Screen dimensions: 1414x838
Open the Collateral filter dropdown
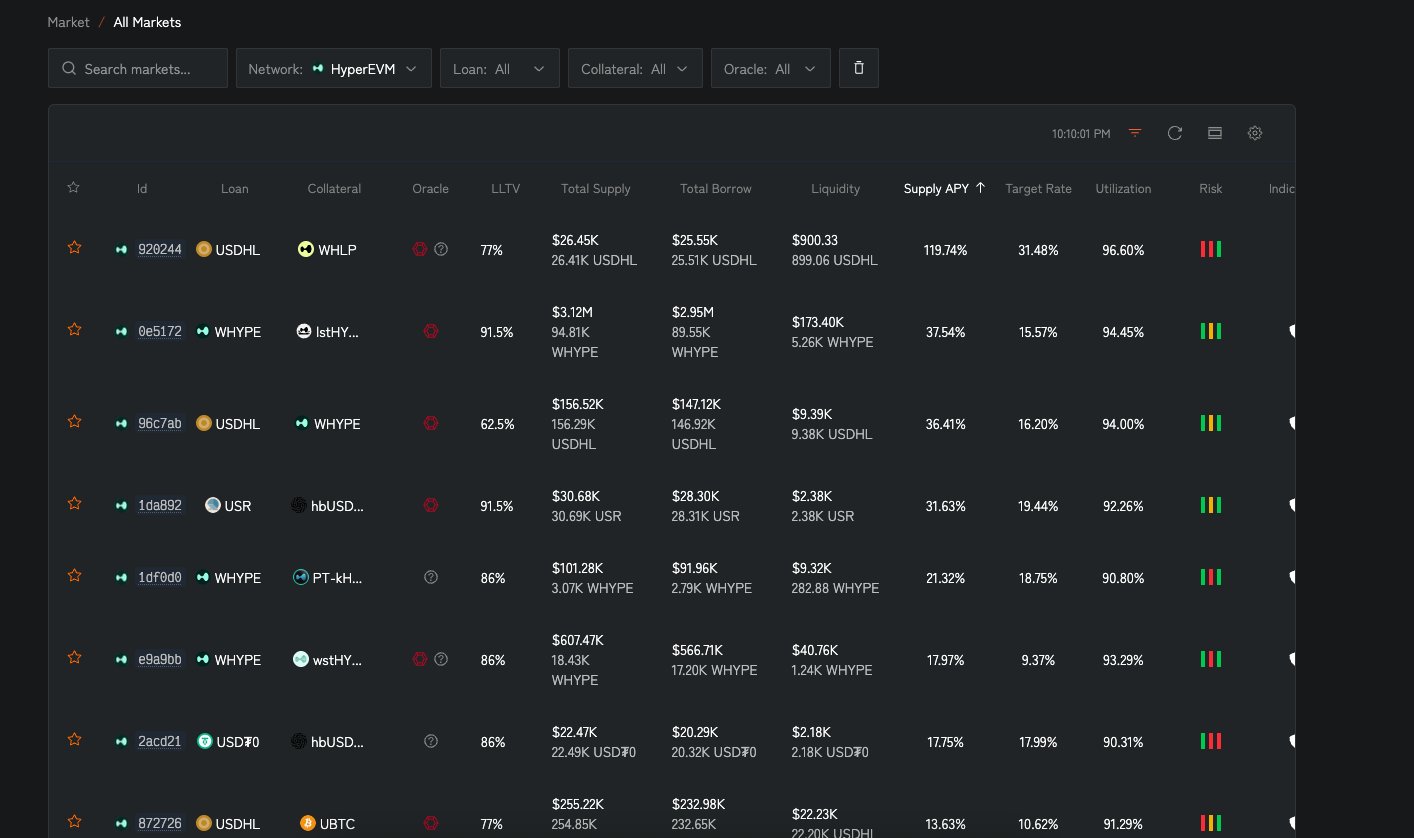click(635, 69)
